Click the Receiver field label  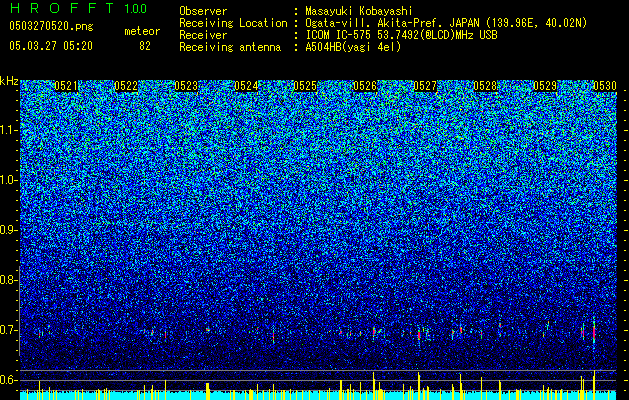(203, 35)
